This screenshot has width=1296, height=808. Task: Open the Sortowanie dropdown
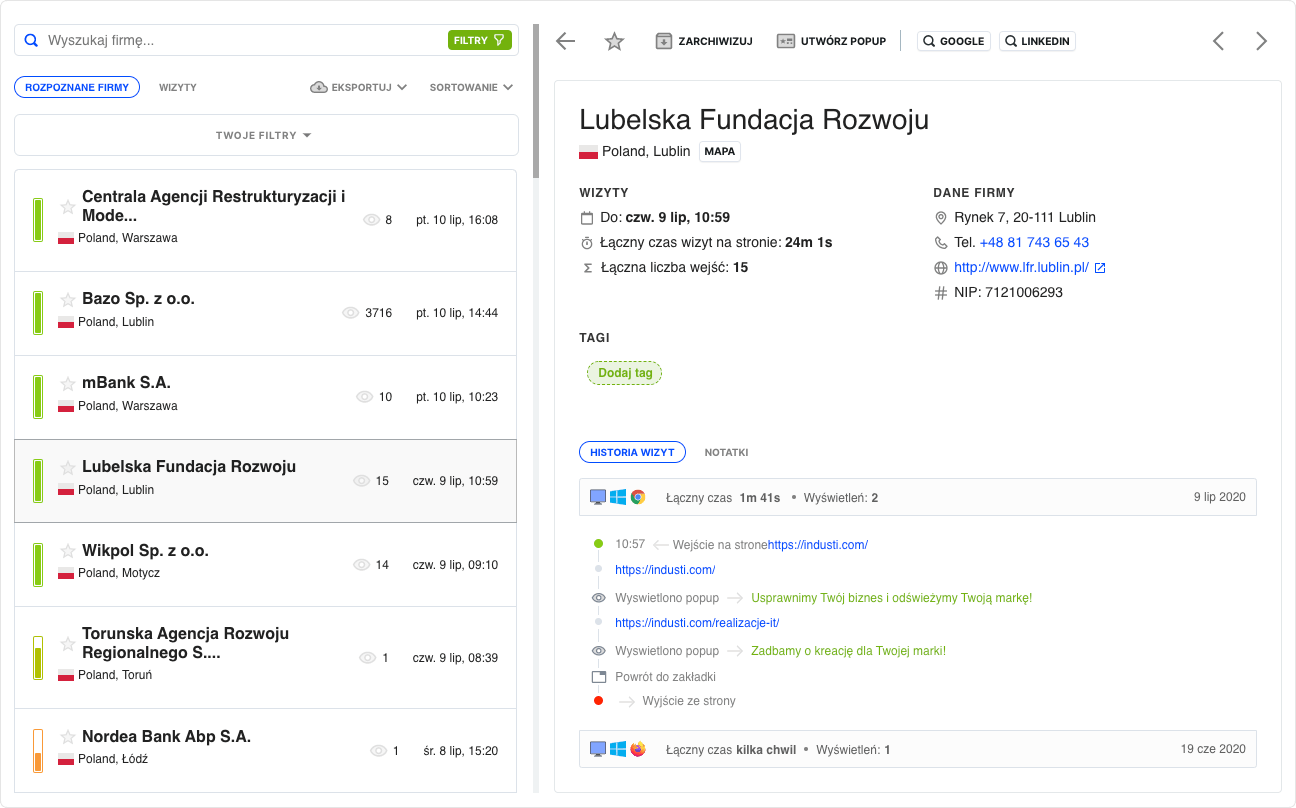click(x=471, y=87)
